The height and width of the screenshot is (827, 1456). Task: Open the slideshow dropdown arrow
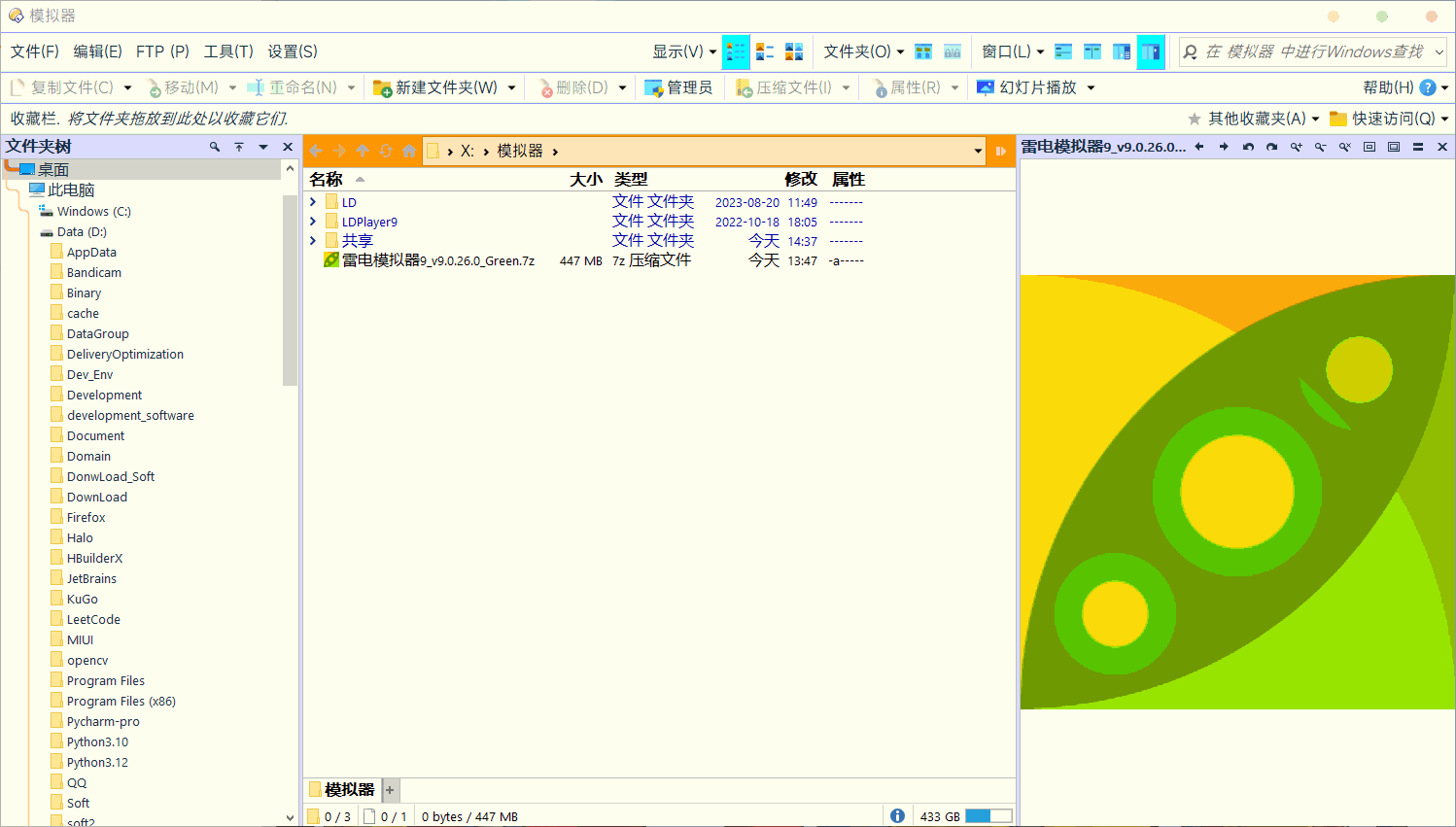1091,87
